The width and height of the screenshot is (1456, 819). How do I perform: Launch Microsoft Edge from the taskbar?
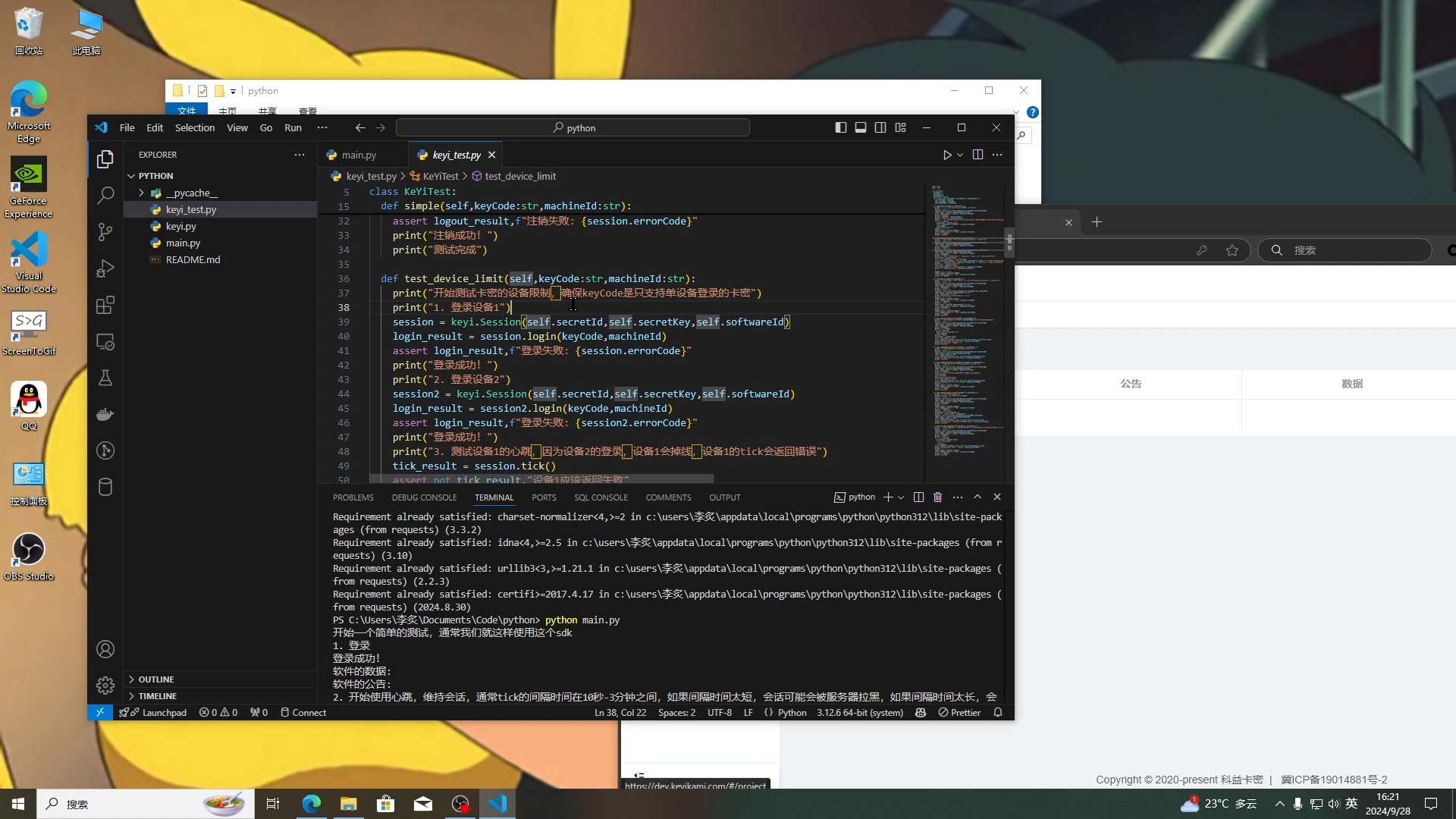click(311, 804)
